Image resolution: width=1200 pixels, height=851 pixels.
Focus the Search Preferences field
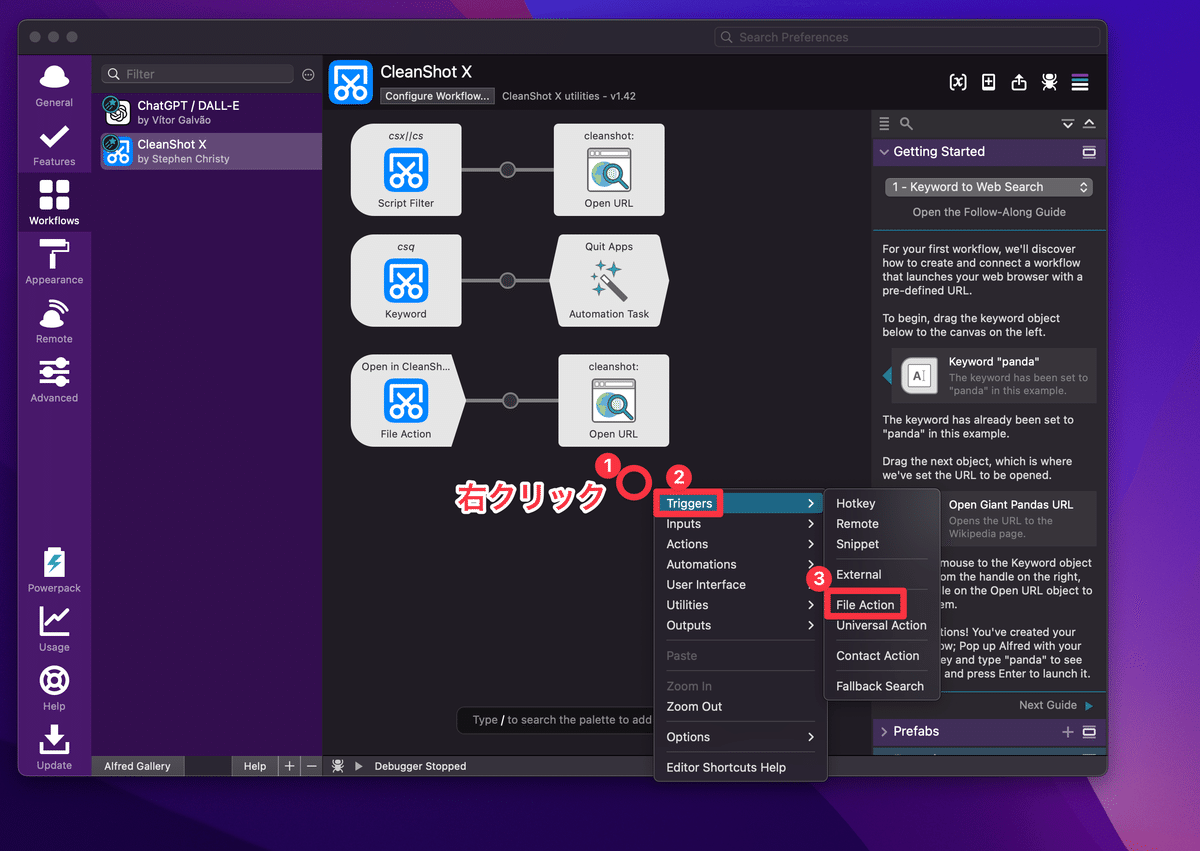908,37
